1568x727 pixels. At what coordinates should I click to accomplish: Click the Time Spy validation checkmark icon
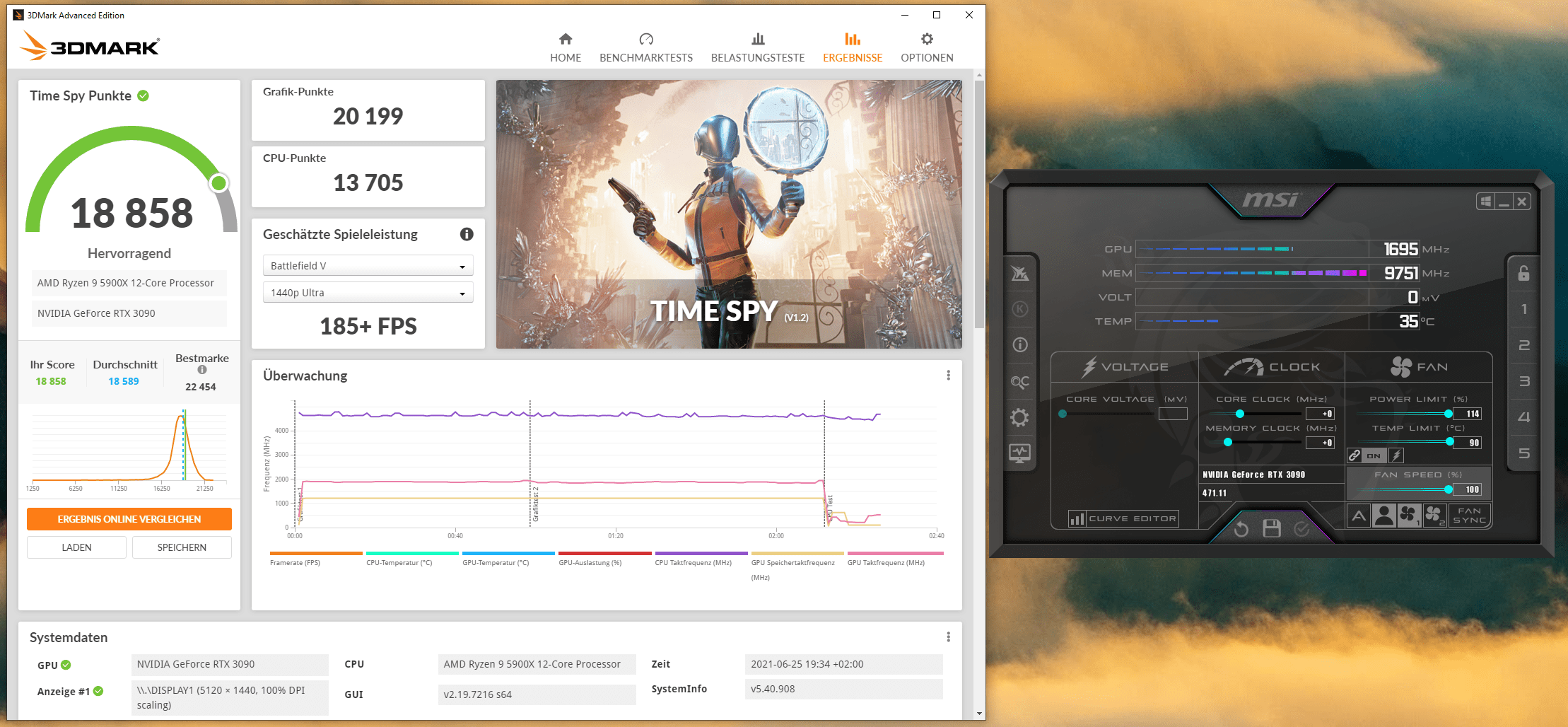point(144,95)
